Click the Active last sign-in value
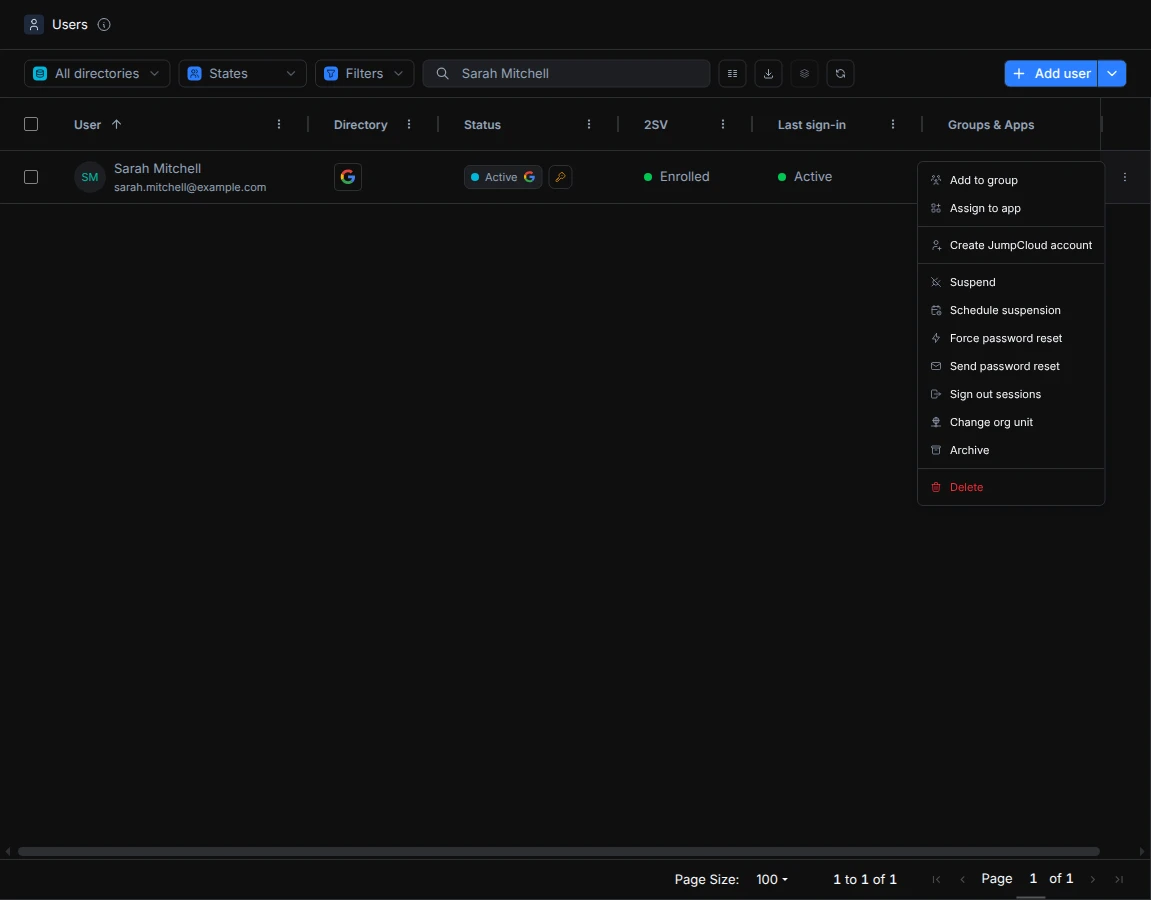Screen dimensions: 1151x900 click(x=805, y=177)
